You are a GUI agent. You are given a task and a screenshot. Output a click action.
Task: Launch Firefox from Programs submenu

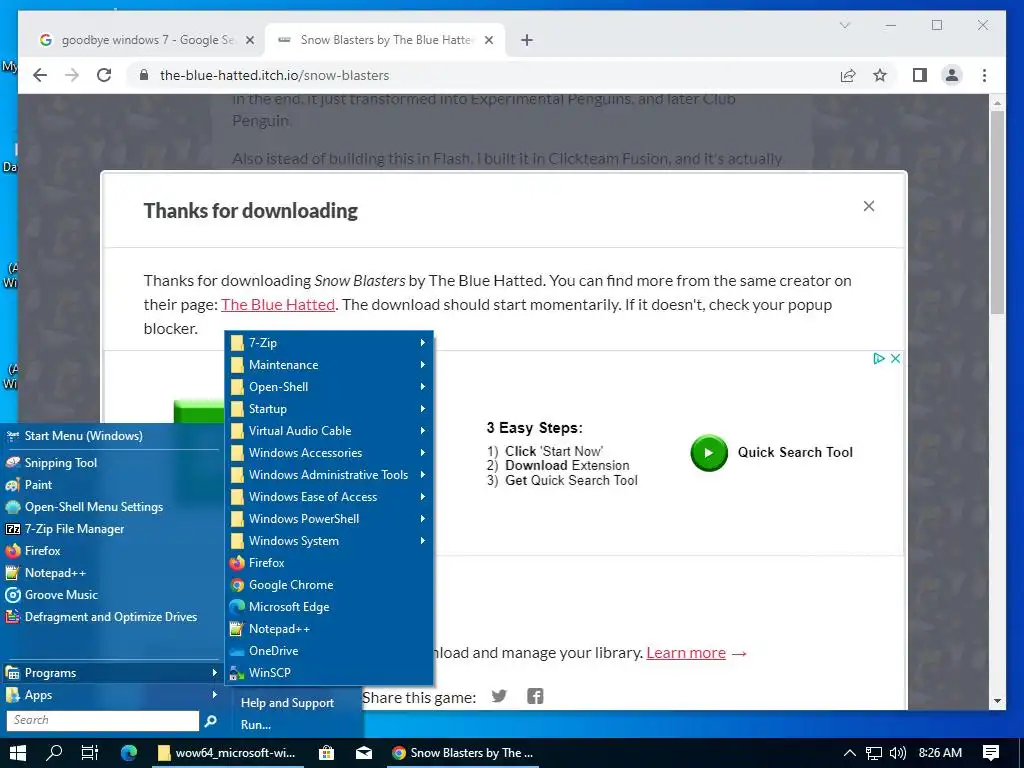(x=329, y=563)
